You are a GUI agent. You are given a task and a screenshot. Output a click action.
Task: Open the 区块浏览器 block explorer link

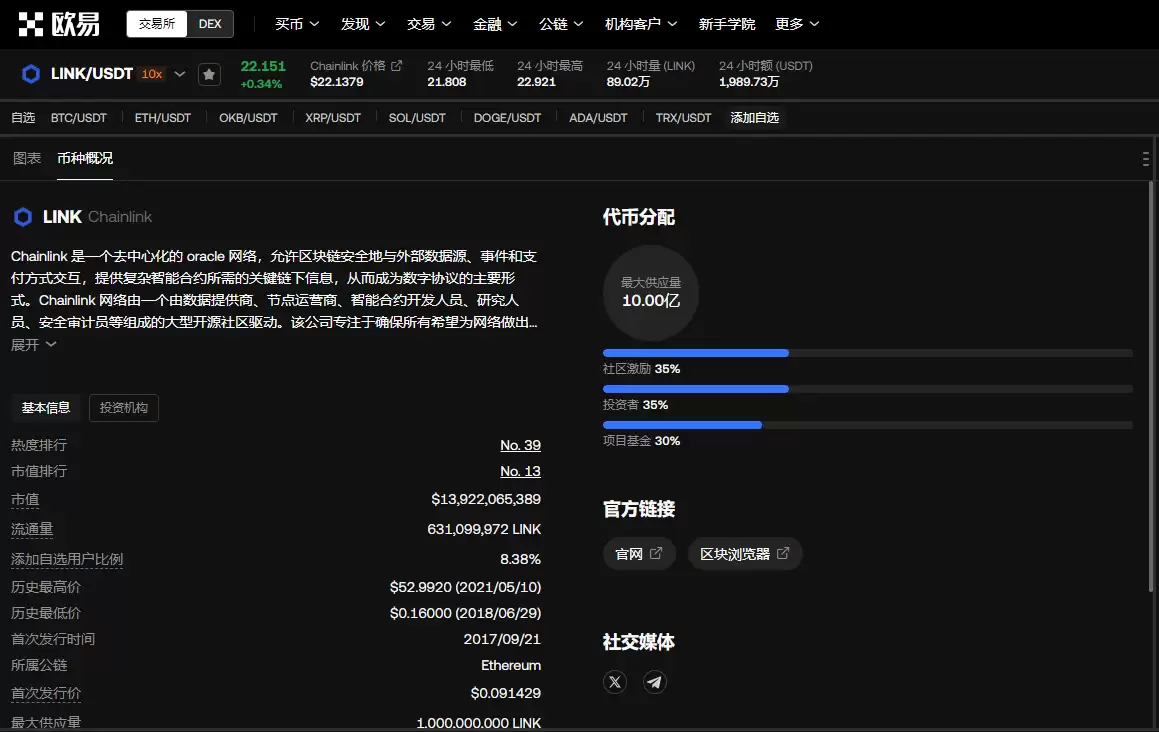coord(745,554)
